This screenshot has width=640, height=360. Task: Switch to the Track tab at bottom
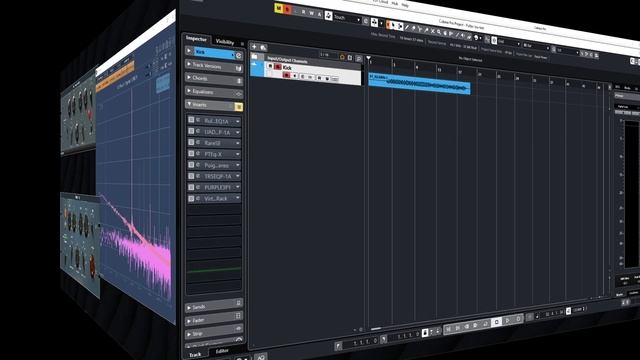tap(196, 354)
